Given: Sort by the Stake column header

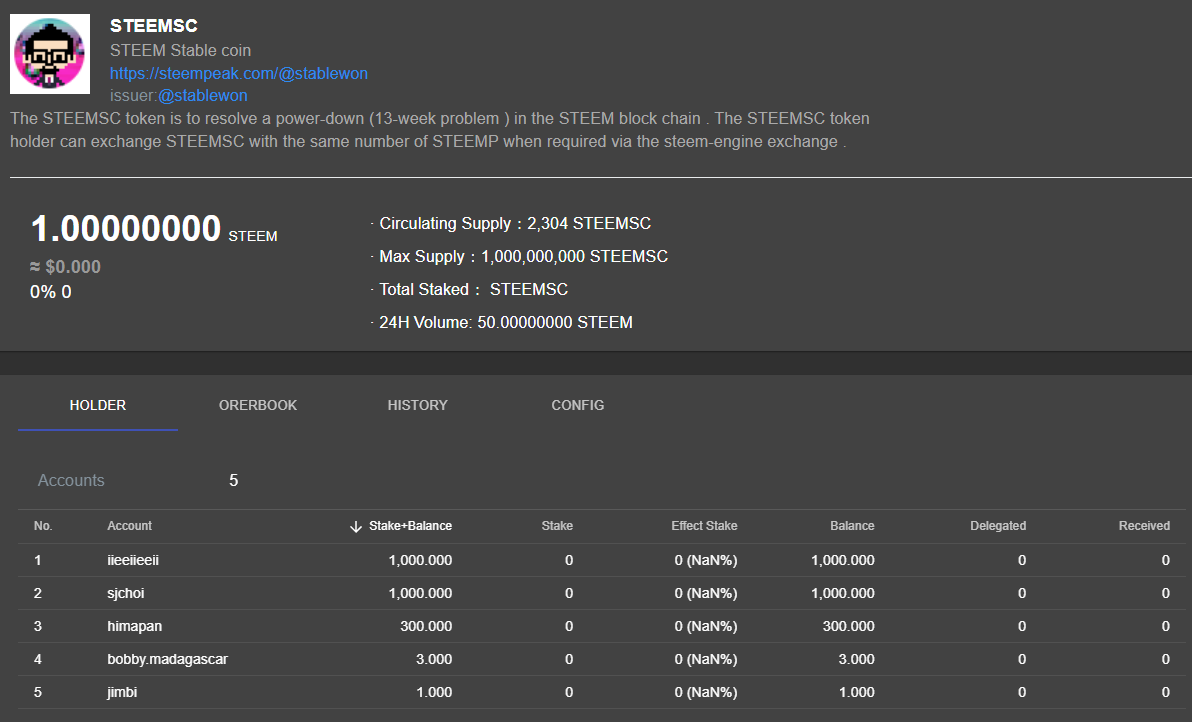Looking at the screenshot, I should [557, 526].
